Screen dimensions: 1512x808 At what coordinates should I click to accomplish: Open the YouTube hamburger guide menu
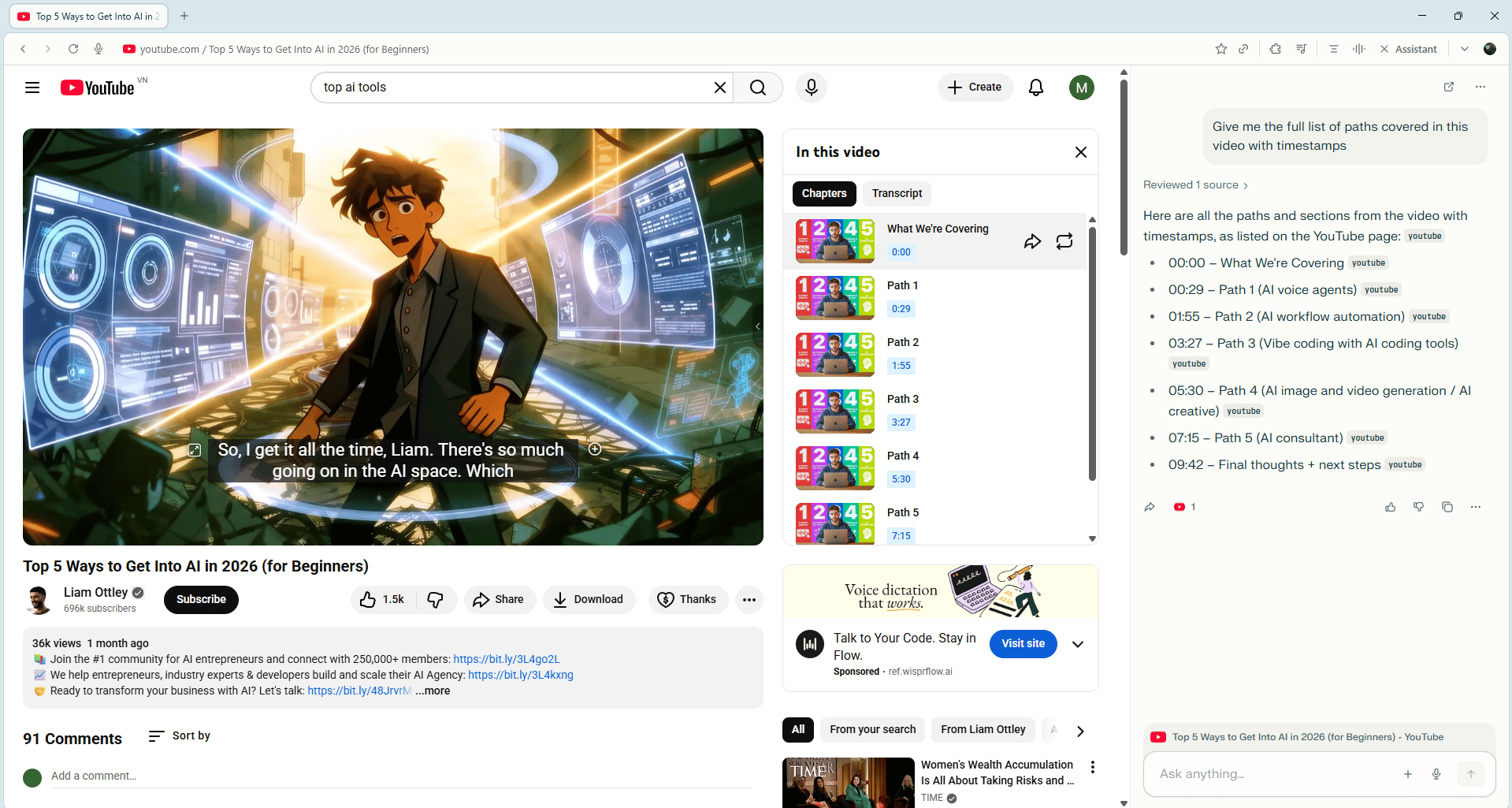32,88
